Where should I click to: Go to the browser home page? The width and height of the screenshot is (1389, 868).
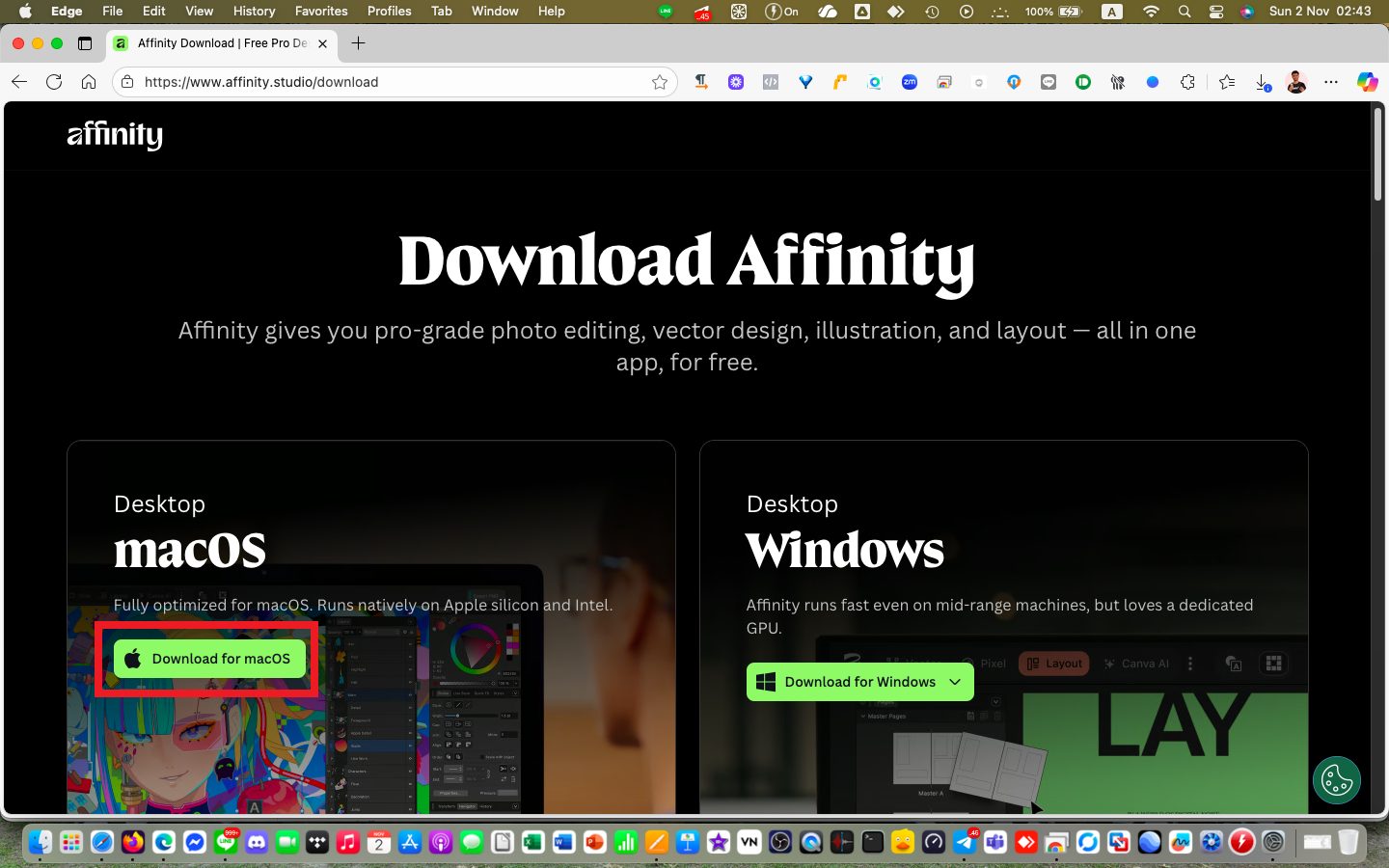coord(89,82)
